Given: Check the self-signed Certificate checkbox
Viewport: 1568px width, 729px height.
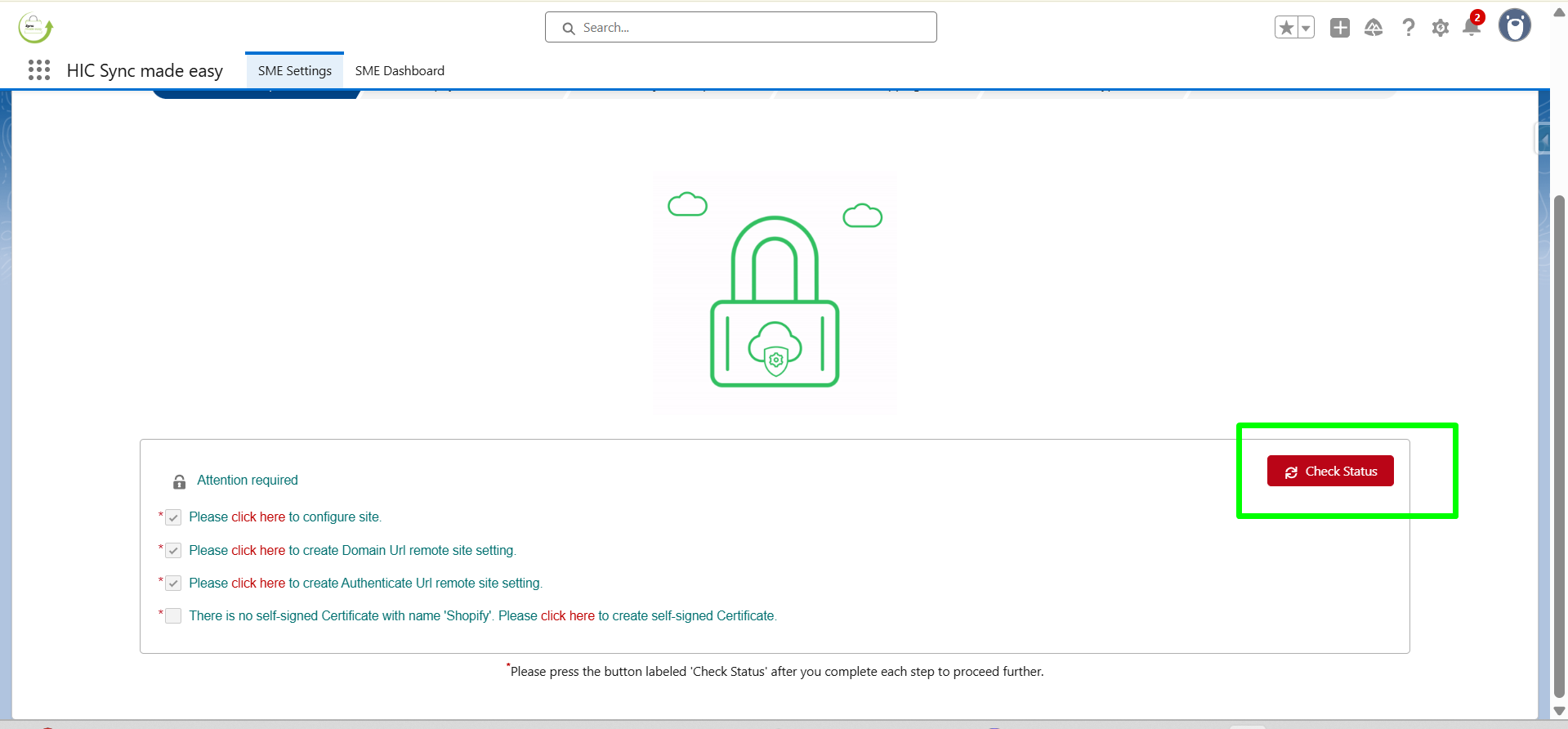Looking at the screenshot, I should point(173,616).
